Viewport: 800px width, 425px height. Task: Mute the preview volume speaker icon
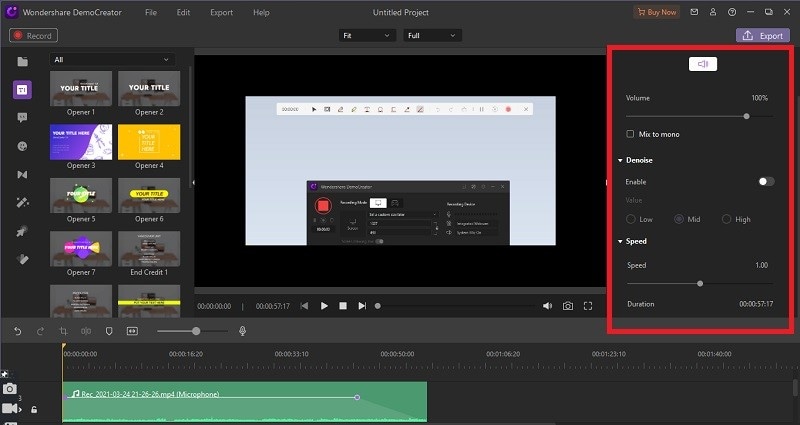pyautogui.click(x=547, y=306)
